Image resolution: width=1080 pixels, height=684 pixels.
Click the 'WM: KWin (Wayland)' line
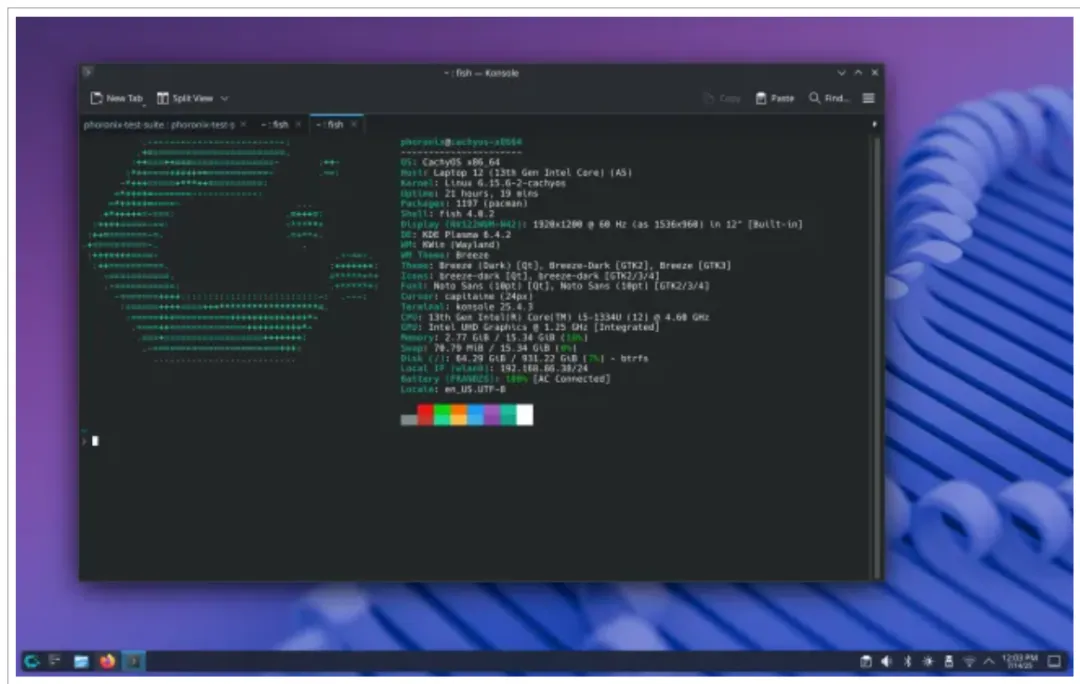(x=450, y=245)
